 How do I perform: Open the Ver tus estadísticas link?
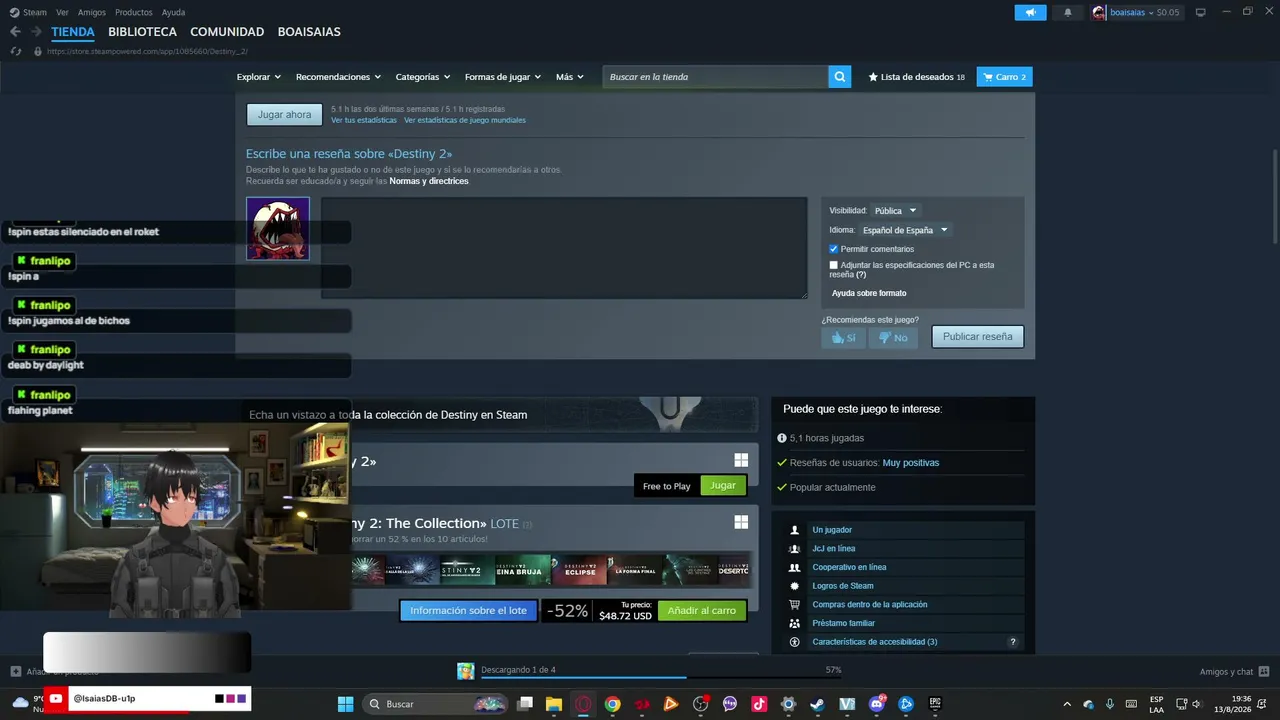364,120
